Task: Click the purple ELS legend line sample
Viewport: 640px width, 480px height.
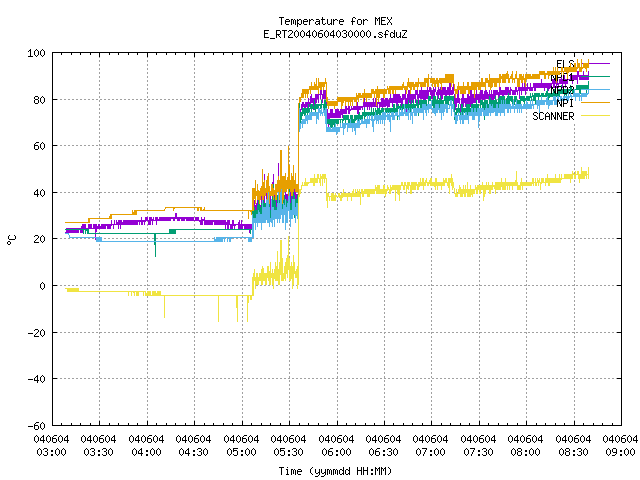Action: point(596,64)
